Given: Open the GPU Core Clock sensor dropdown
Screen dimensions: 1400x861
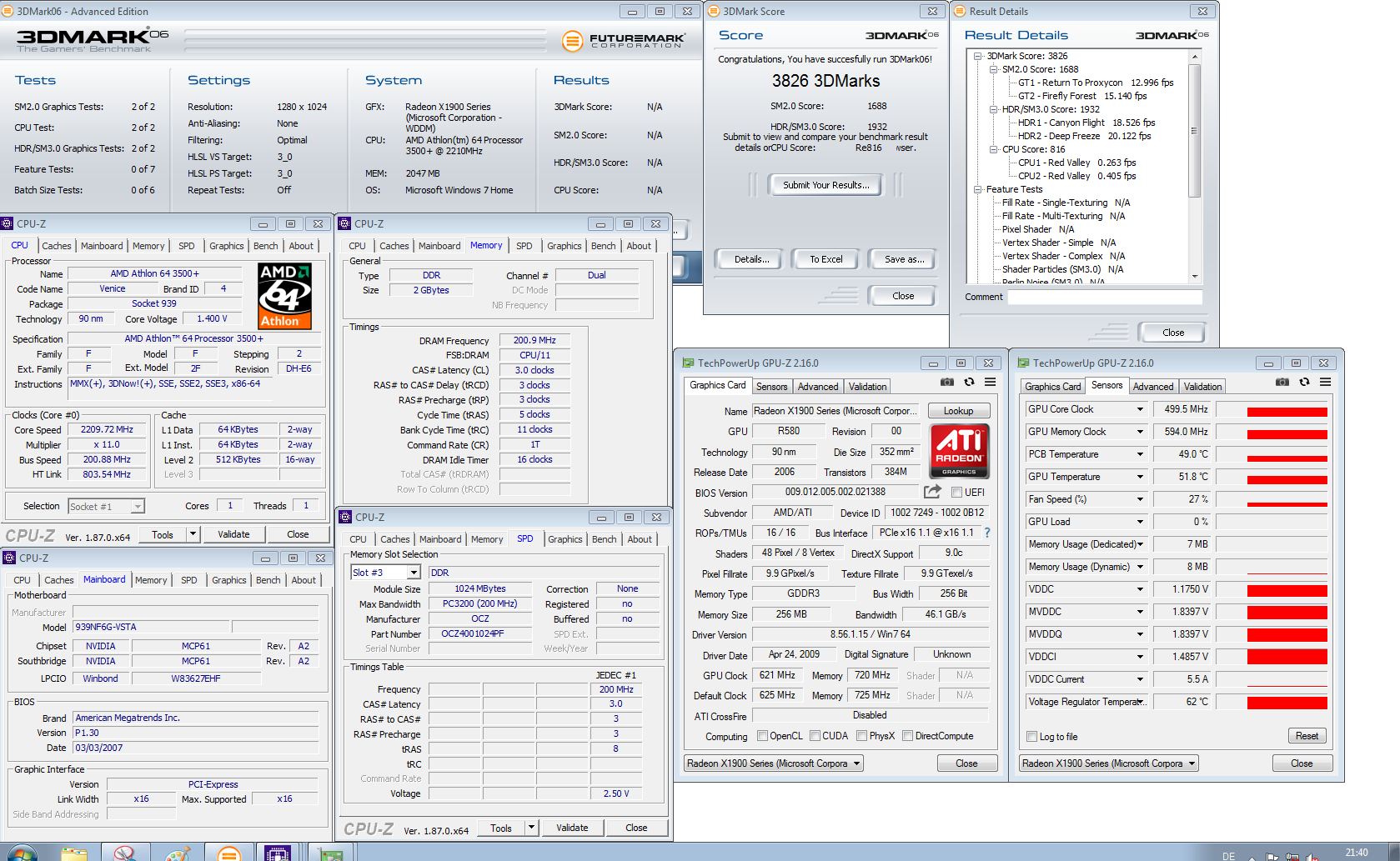Looking at the screenshot, I should (x=1140, y=409).
